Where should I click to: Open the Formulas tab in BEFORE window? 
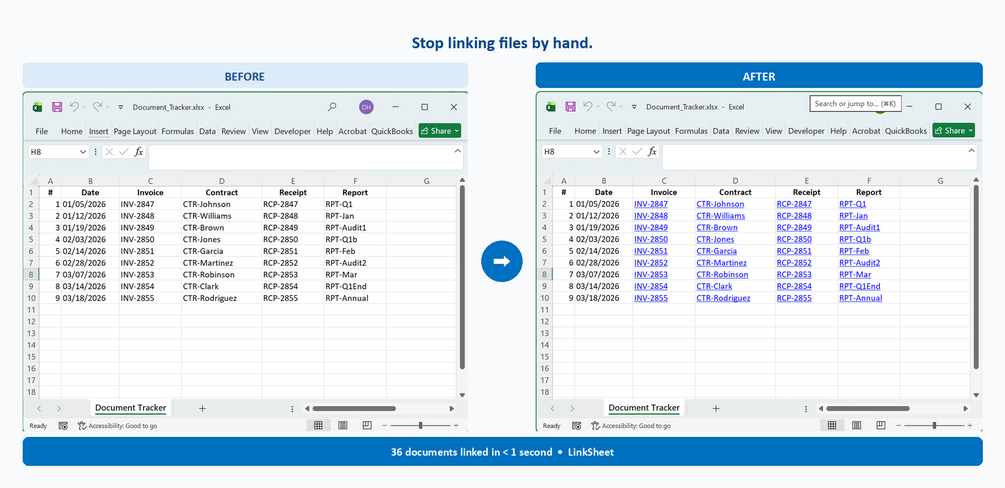(x=178, y=131)
